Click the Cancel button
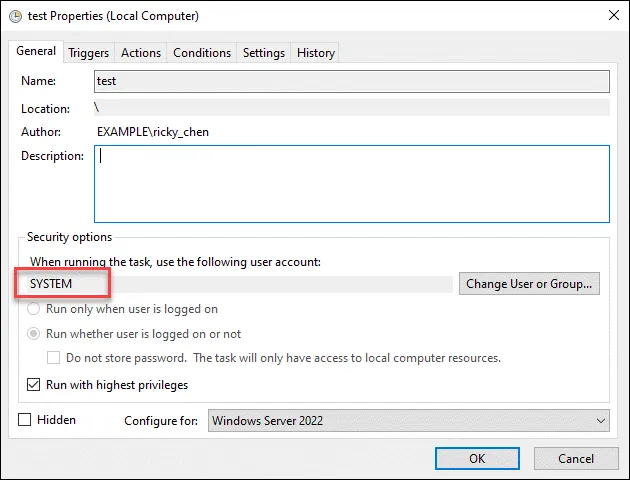Image resolution: width=630 pixels, height=480 pixels. 576,458
